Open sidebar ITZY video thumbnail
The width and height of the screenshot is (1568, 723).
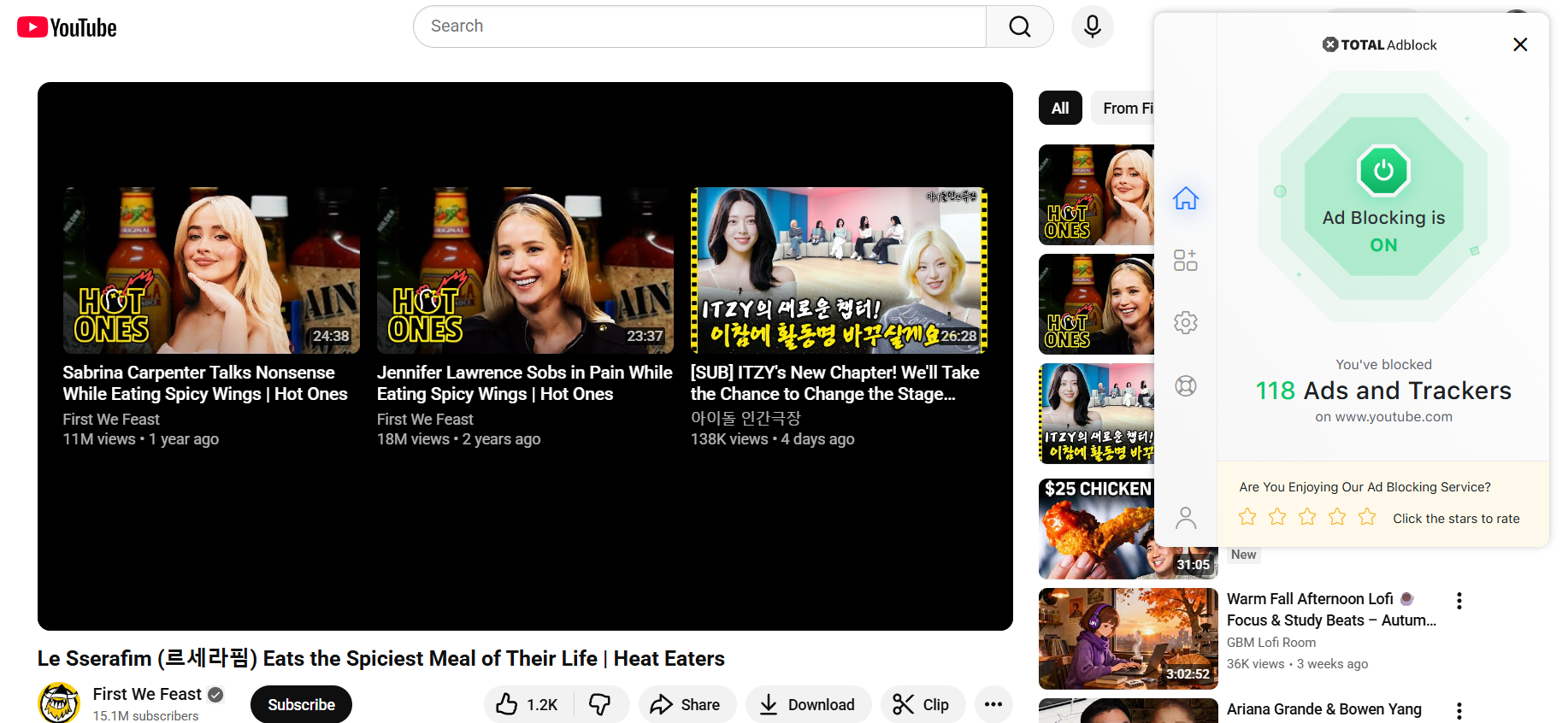1096,414
